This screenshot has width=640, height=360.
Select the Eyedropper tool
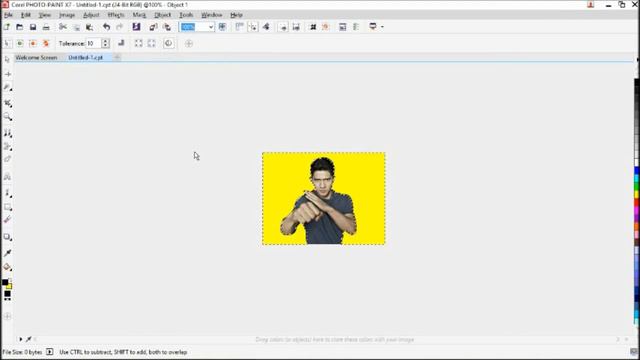[x=7, y=253]
